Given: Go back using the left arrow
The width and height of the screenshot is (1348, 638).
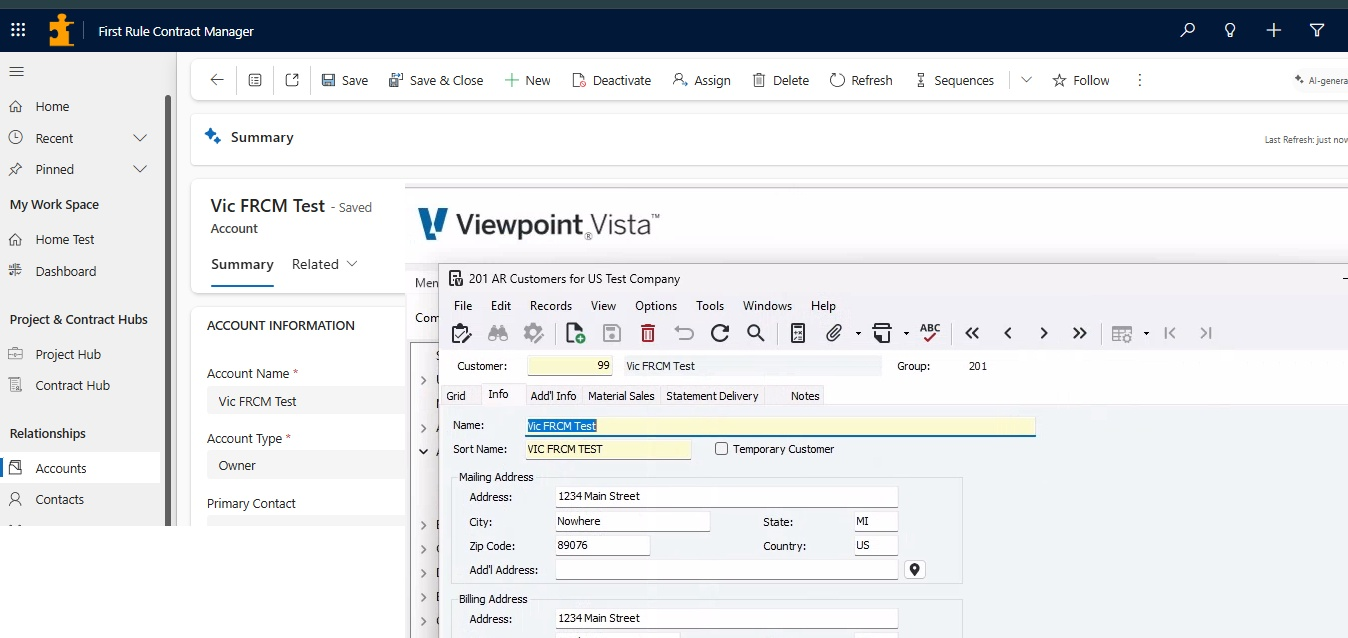Looking at the screenshot, I should (217, 80).
